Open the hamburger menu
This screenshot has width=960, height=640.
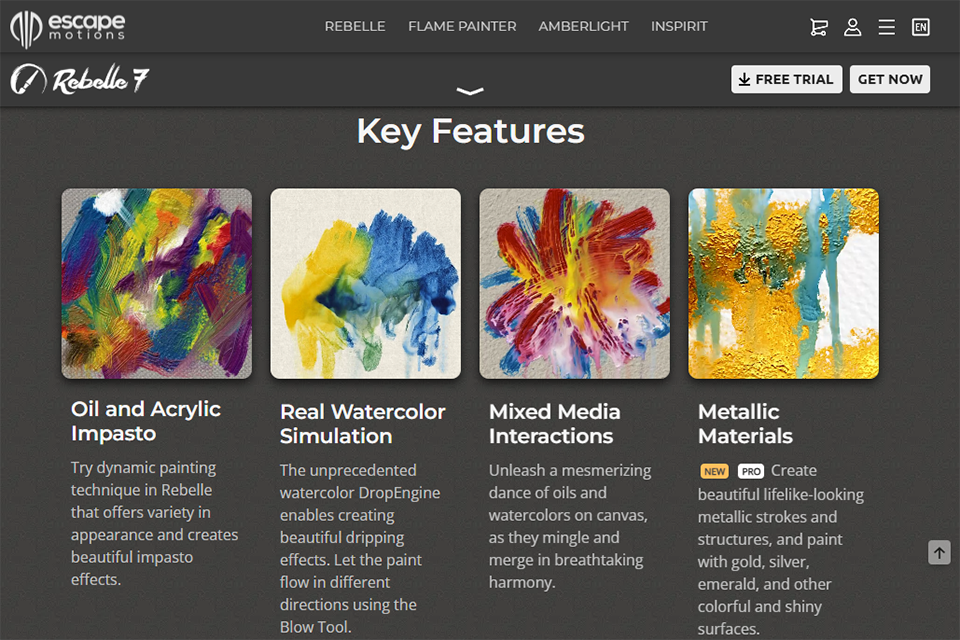pyautogui.click(x=887, y=27)
